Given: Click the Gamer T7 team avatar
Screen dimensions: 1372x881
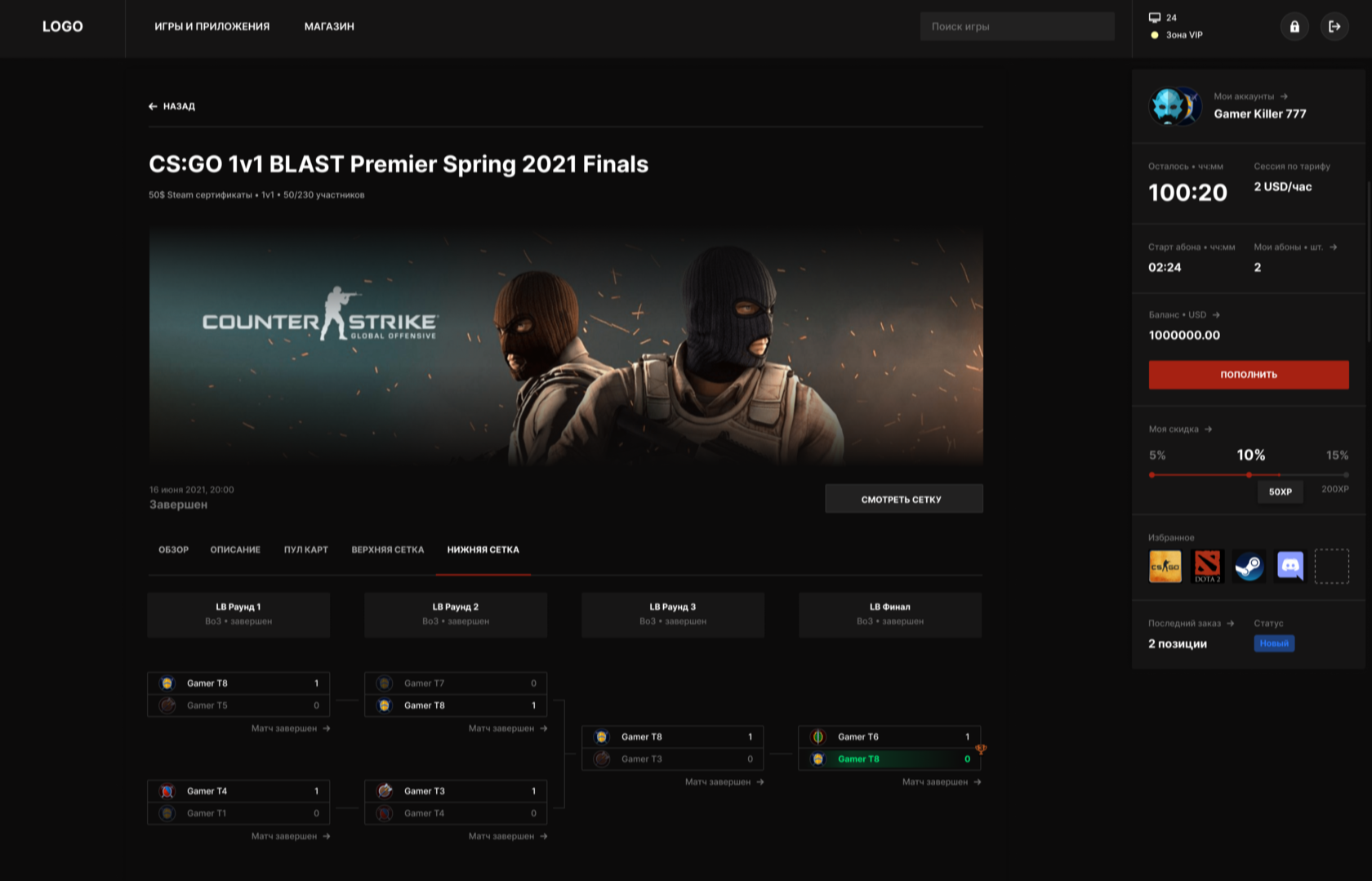Looking at the screenshot, I should pos(385,683).
